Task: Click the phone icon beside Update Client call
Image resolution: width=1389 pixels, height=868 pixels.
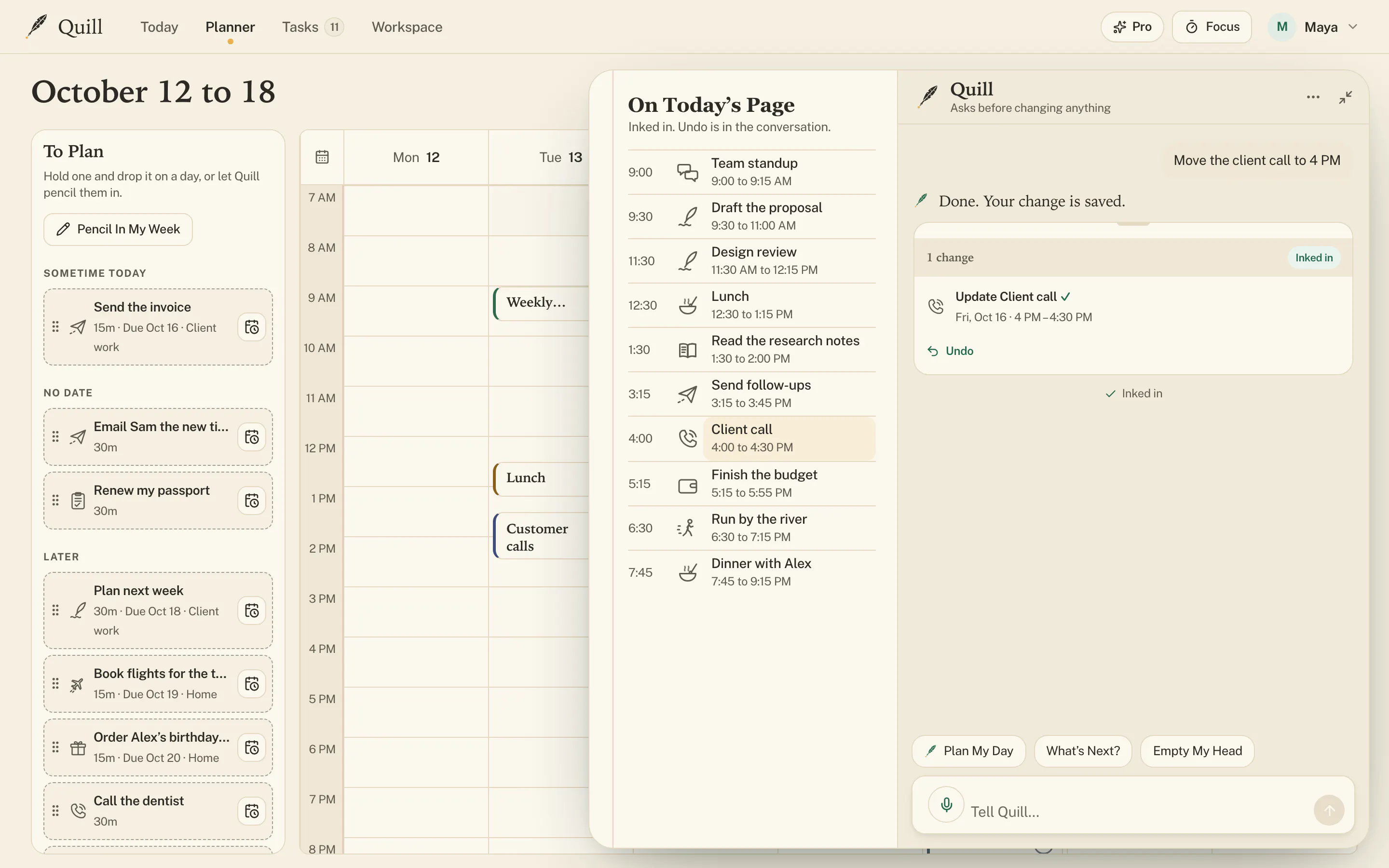Action: pyautogui.click(x=936, y=306)
